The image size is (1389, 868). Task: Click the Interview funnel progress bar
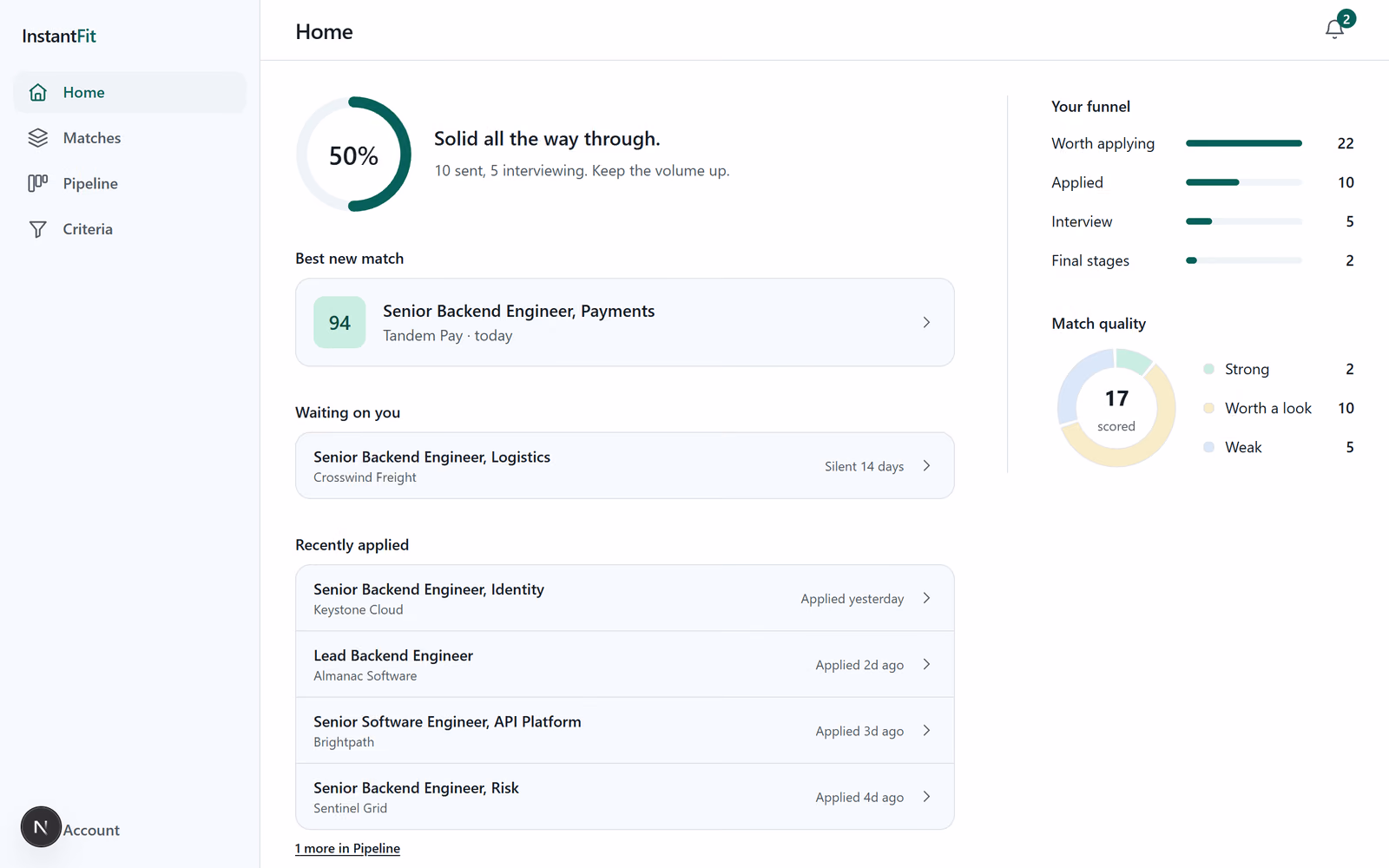coord(1244,221)
